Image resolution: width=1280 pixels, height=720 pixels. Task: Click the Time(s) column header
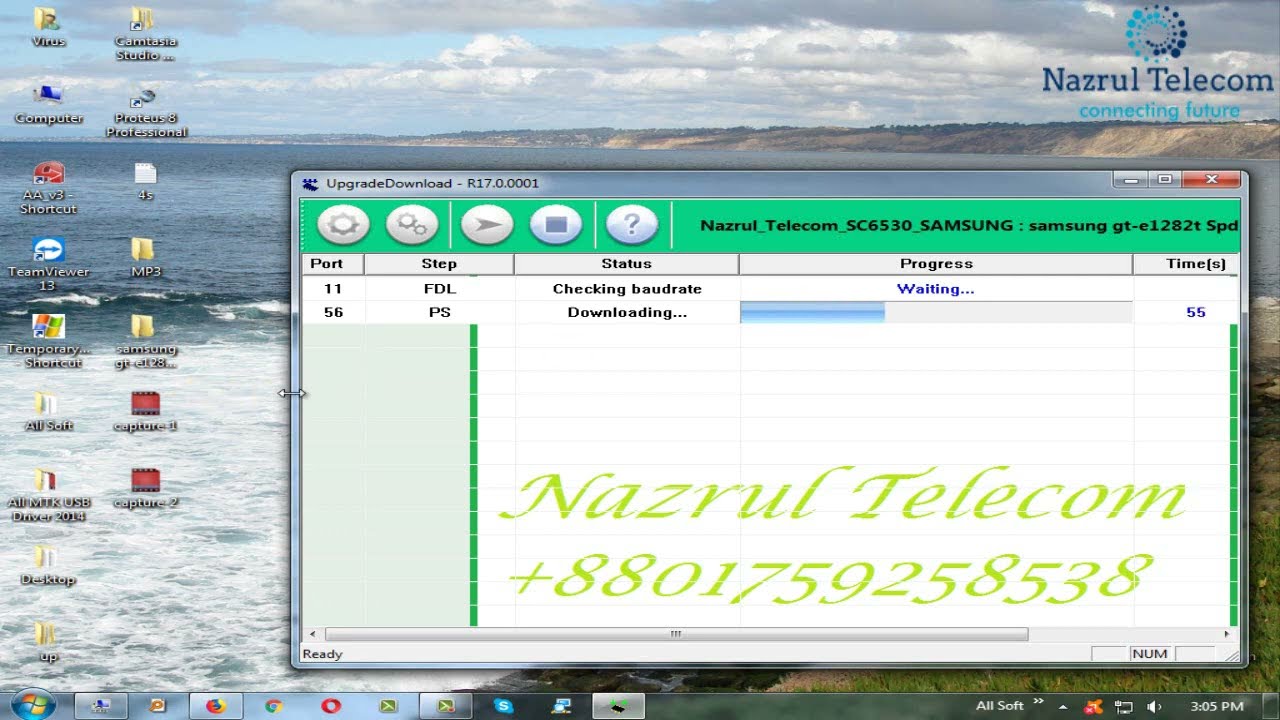point(1186,264)
